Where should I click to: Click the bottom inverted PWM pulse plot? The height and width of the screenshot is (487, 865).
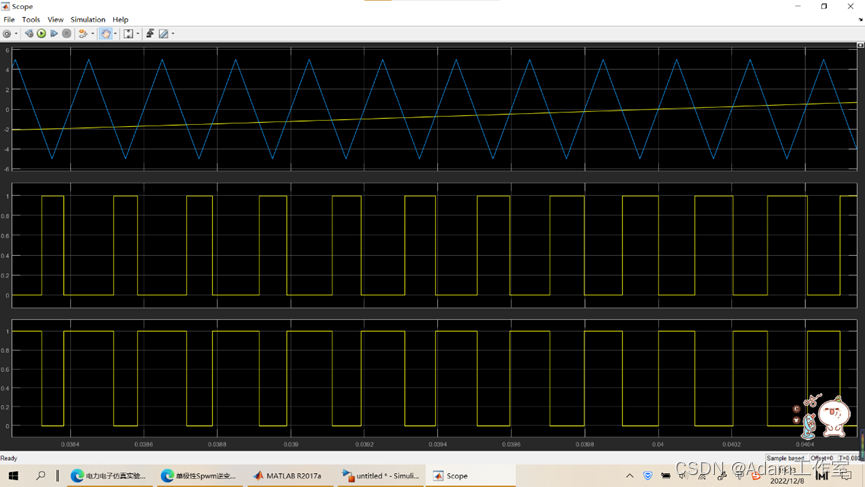coord(435,378)
